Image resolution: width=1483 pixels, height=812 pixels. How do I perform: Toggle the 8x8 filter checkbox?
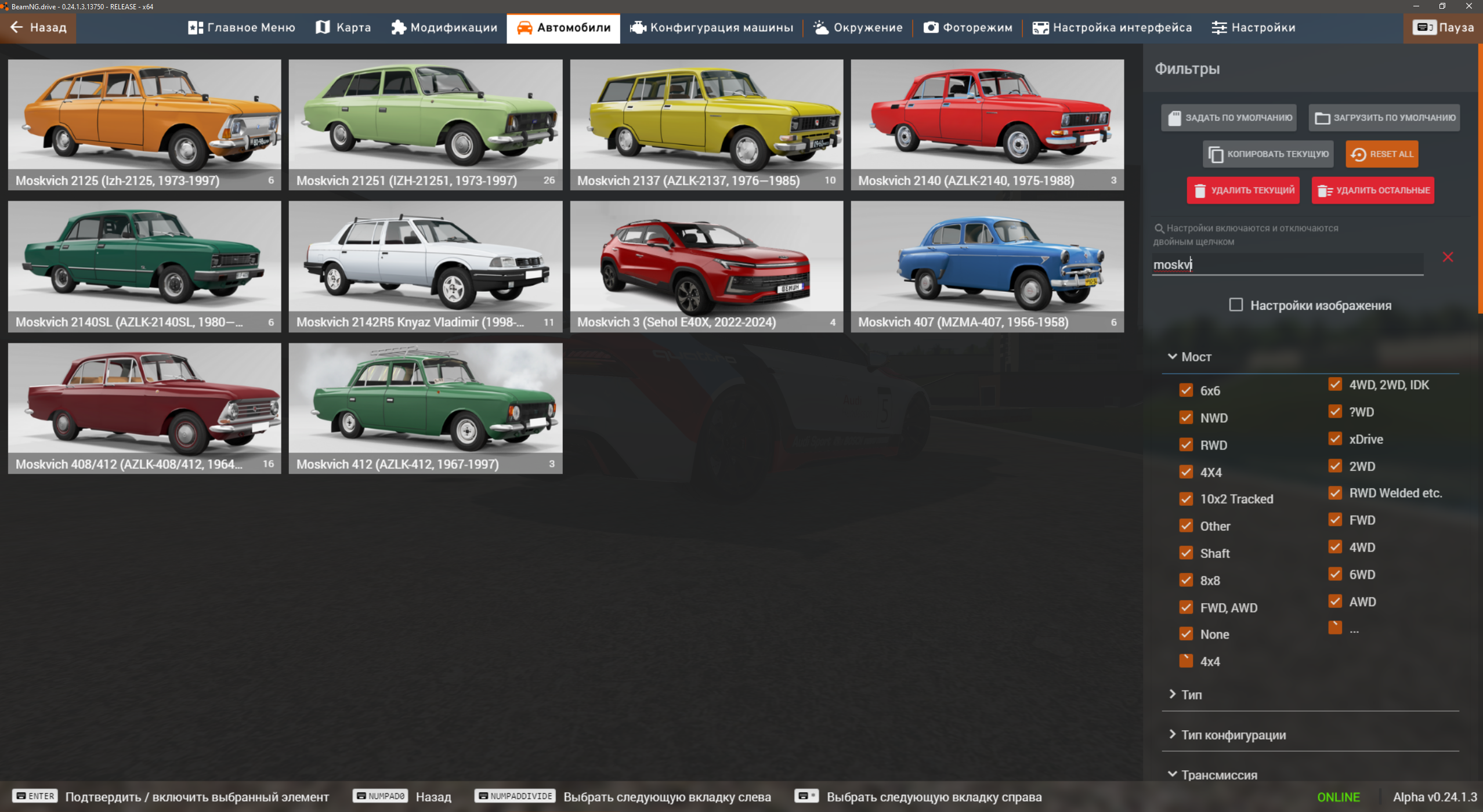[x=1186, y=580]
